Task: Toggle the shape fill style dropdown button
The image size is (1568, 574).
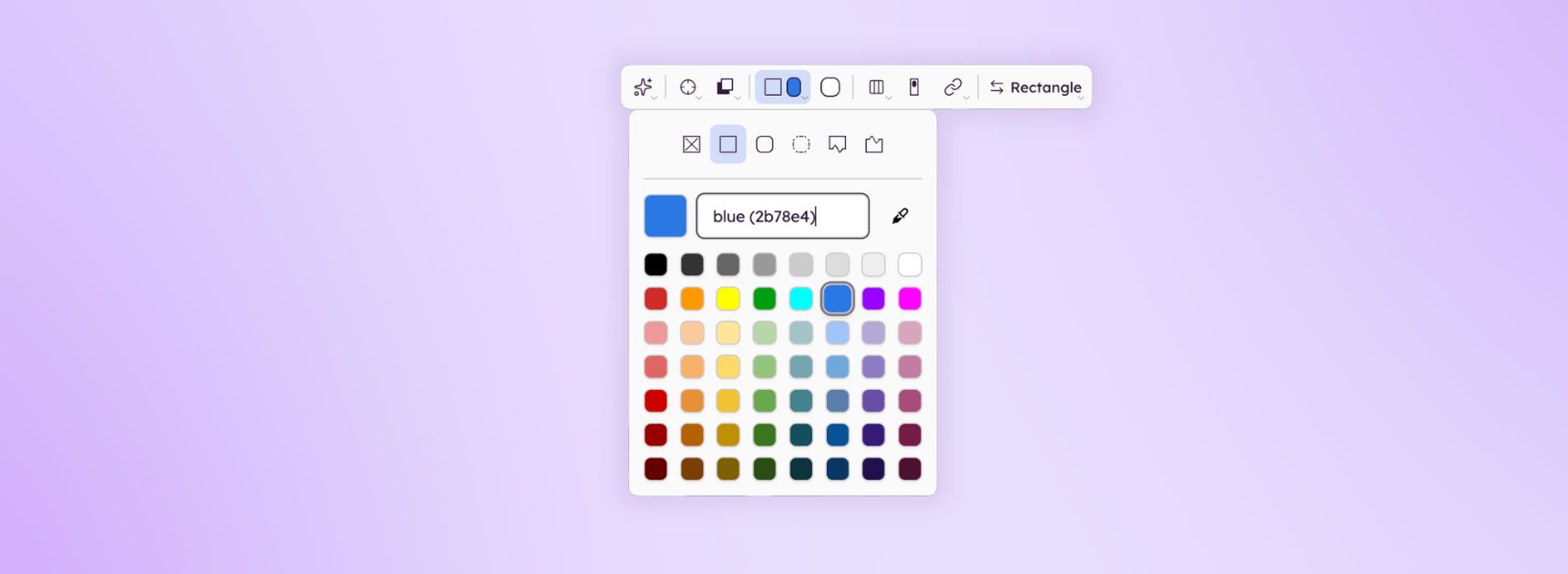Action: (783, 87)
